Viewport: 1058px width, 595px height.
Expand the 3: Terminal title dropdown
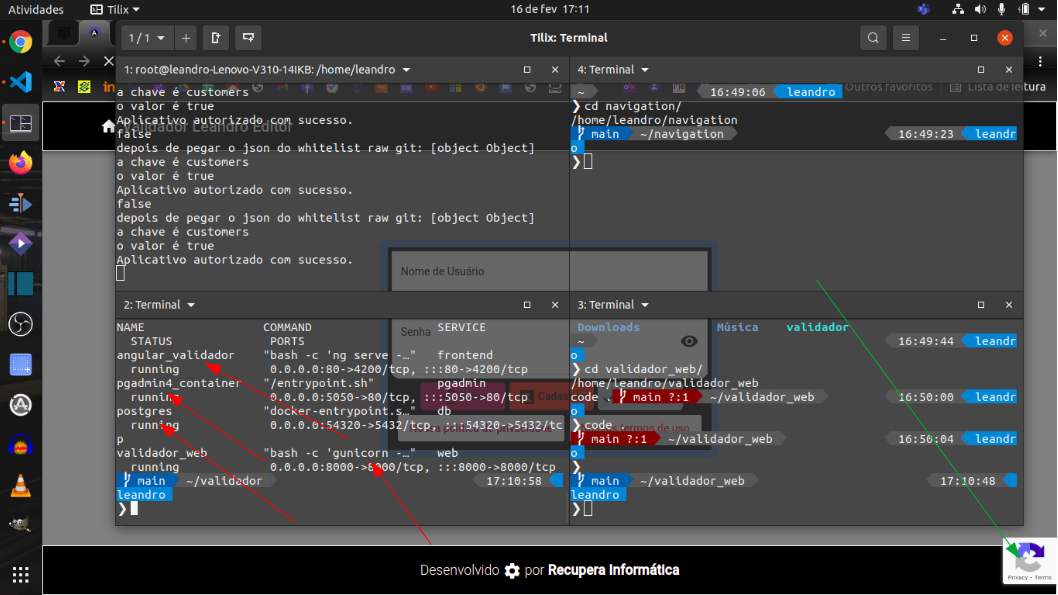pyautogui.click(x=645, y=305)
